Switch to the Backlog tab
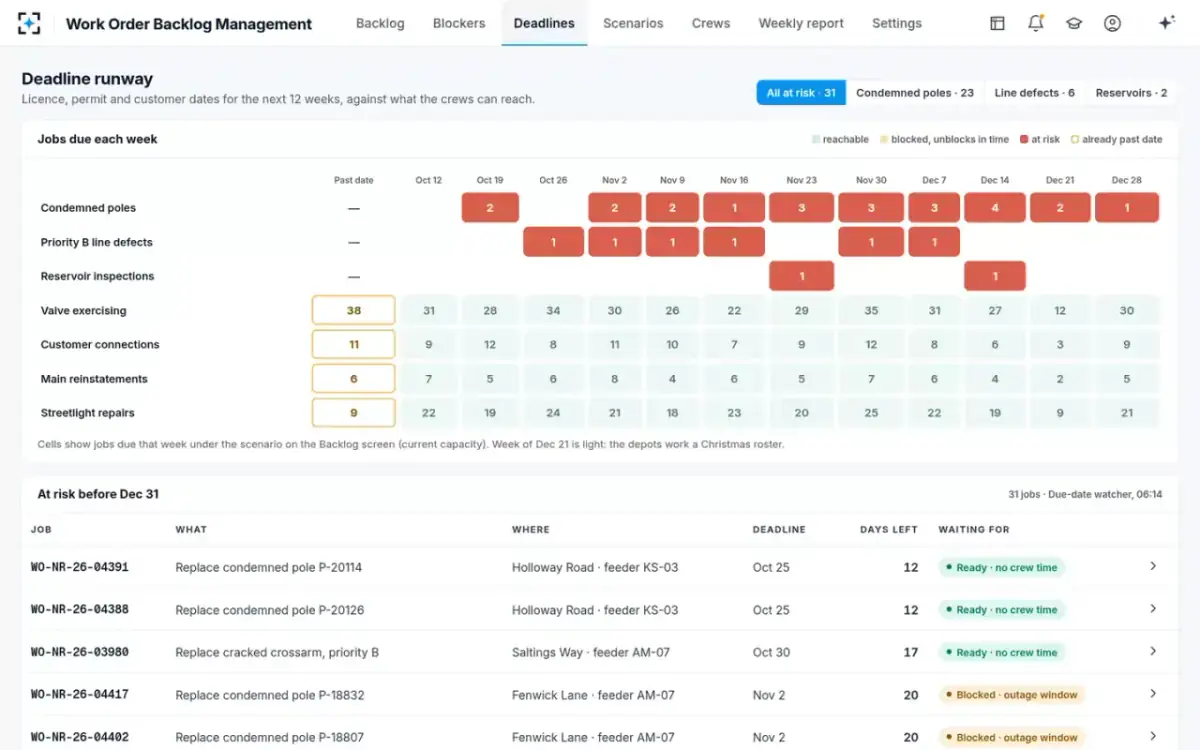 (x=380, y=23)
